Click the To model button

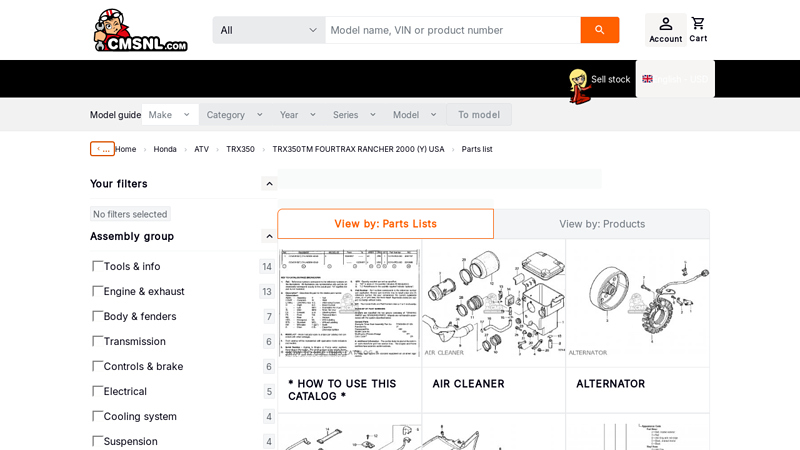(479, 115)
